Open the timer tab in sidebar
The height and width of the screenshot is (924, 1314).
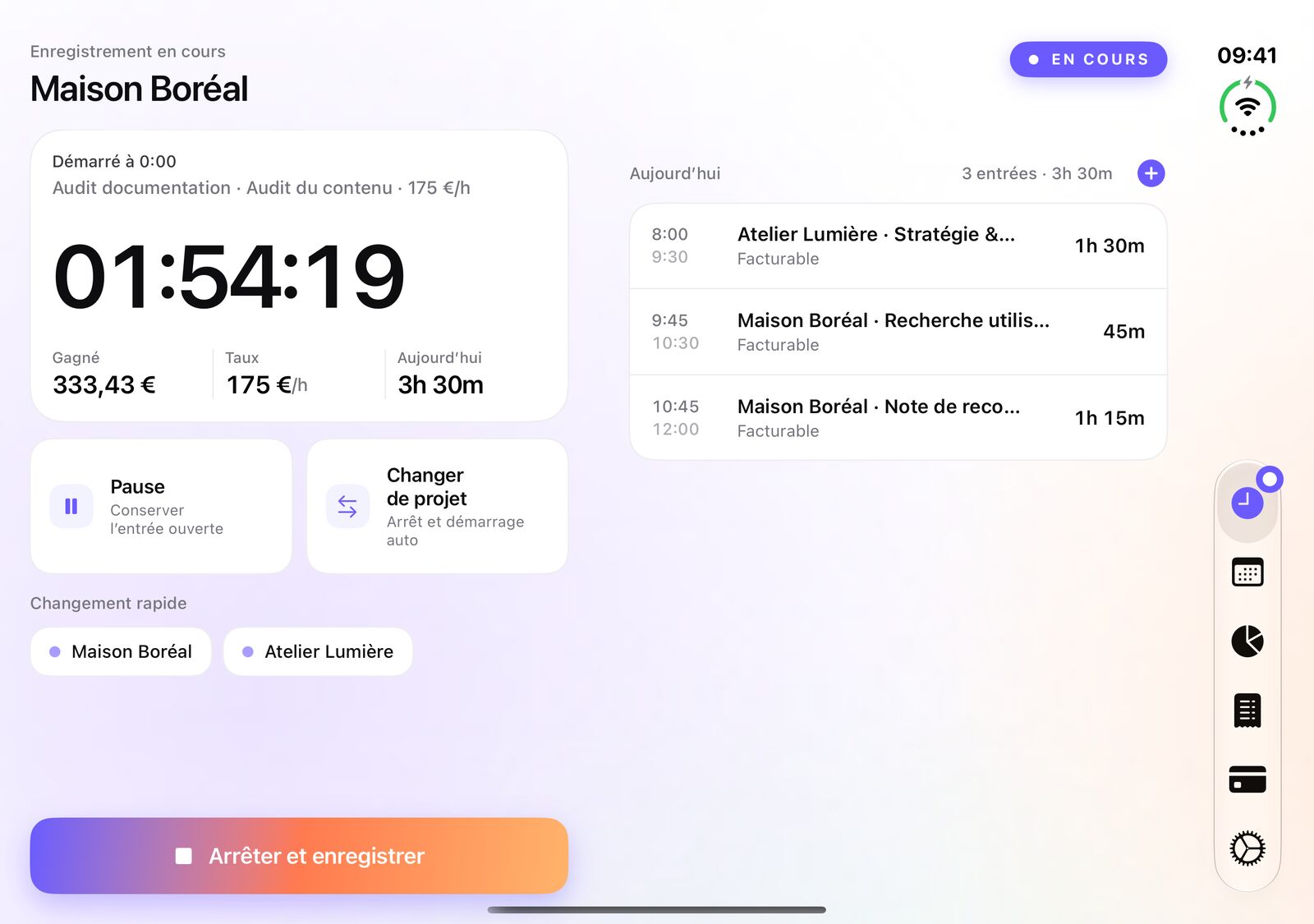pos(1247,502)
